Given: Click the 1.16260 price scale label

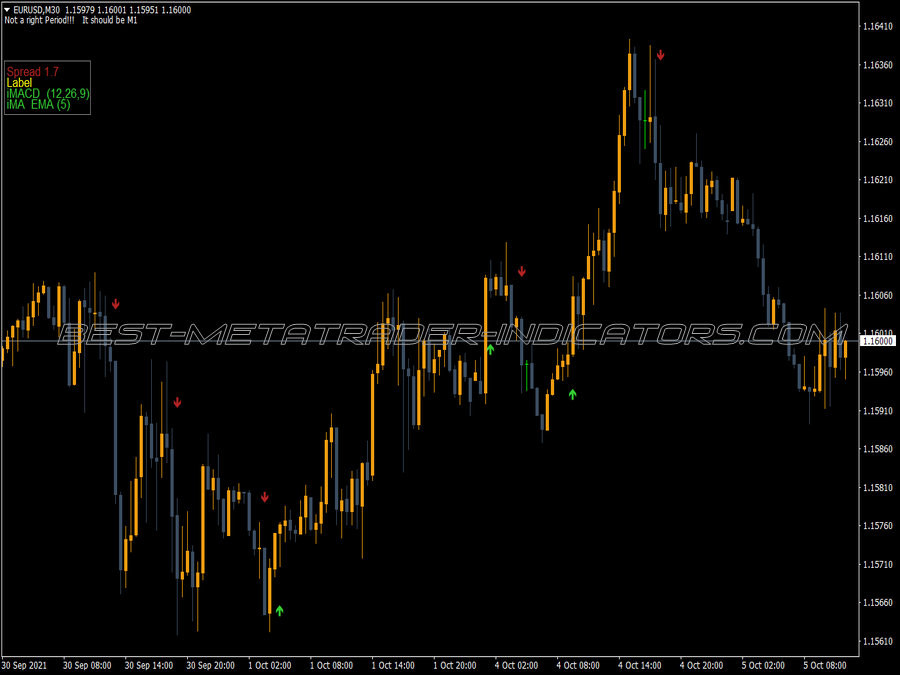Looking at the screenshot, I should tap(878, 142).
